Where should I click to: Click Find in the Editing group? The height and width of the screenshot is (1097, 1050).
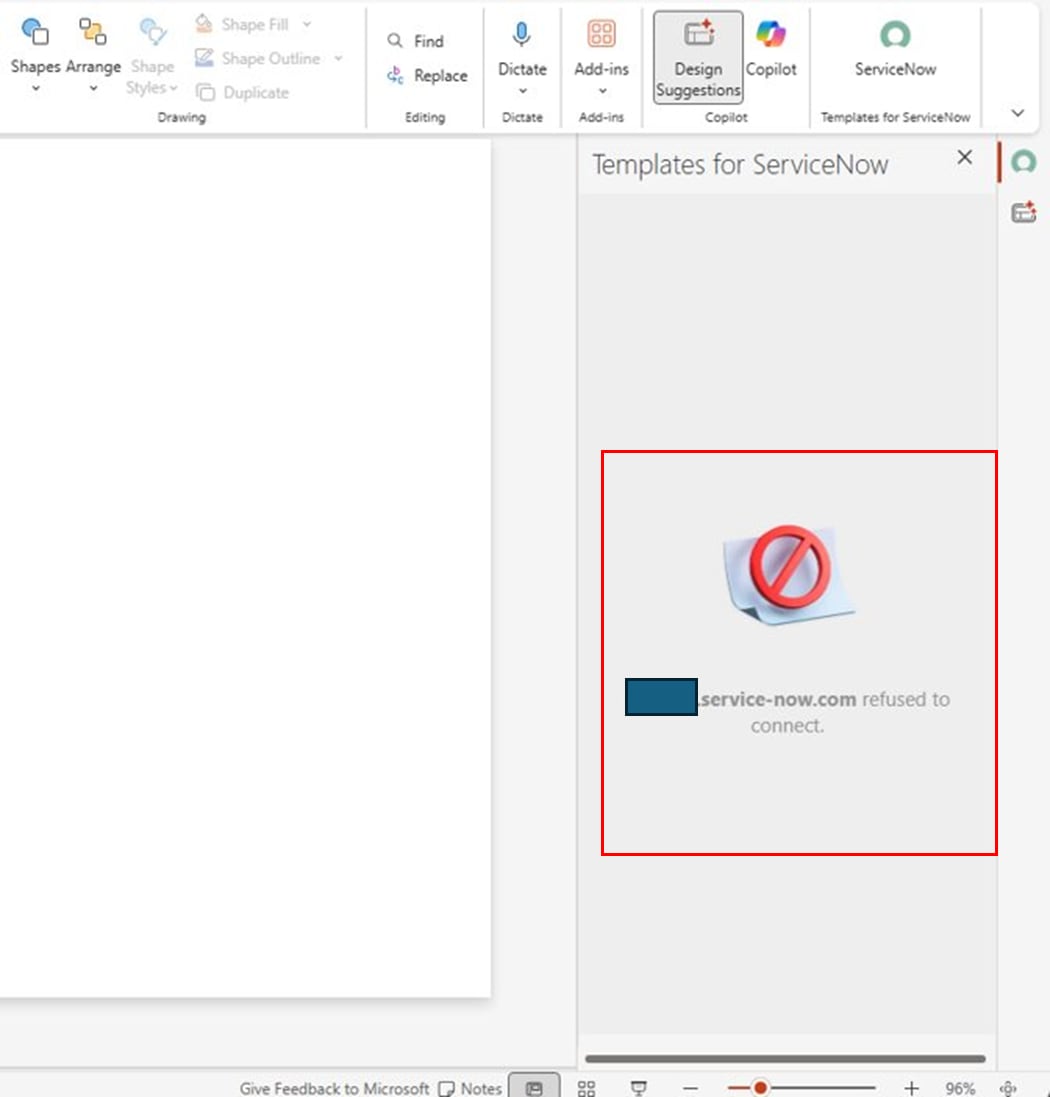coord(417,41)
